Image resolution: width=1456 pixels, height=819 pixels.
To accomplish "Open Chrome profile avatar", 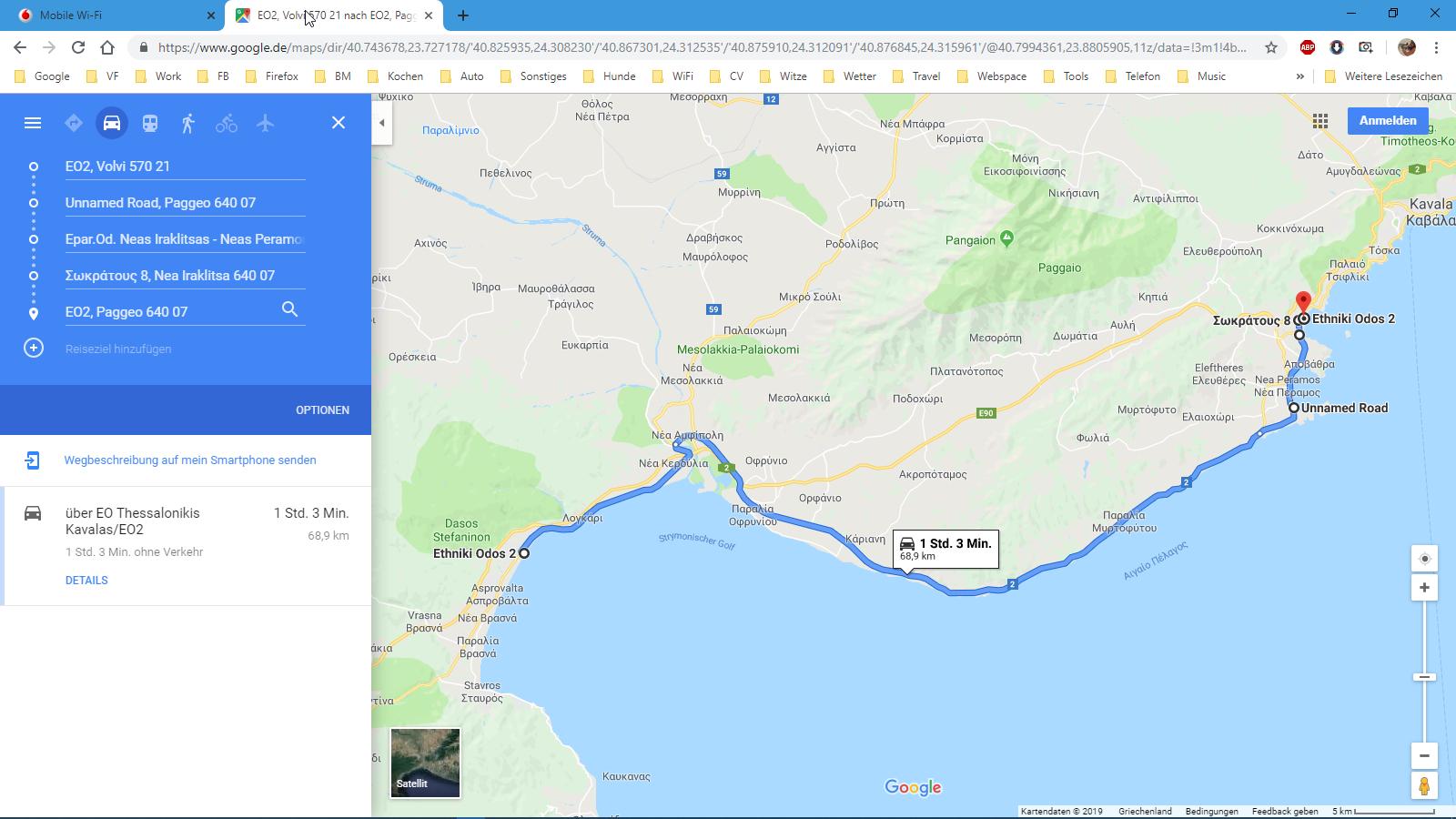I will pos(1407,47).
